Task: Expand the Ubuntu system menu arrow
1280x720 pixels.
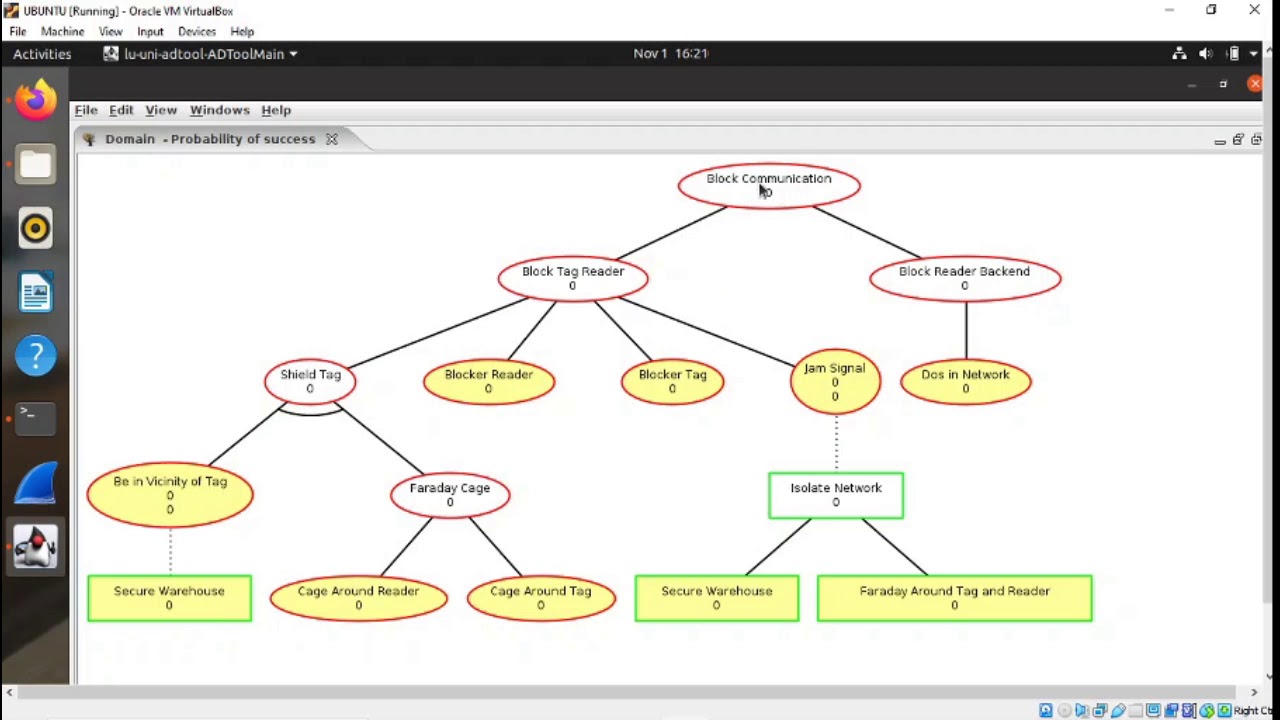Action: tap(1254, 54)
